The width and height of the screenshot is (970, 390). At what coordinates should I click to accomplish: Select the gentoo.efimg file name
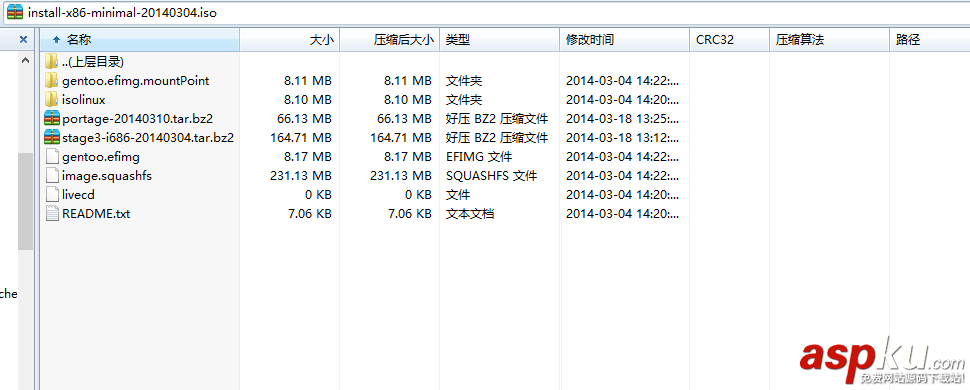tap(101, 157)
